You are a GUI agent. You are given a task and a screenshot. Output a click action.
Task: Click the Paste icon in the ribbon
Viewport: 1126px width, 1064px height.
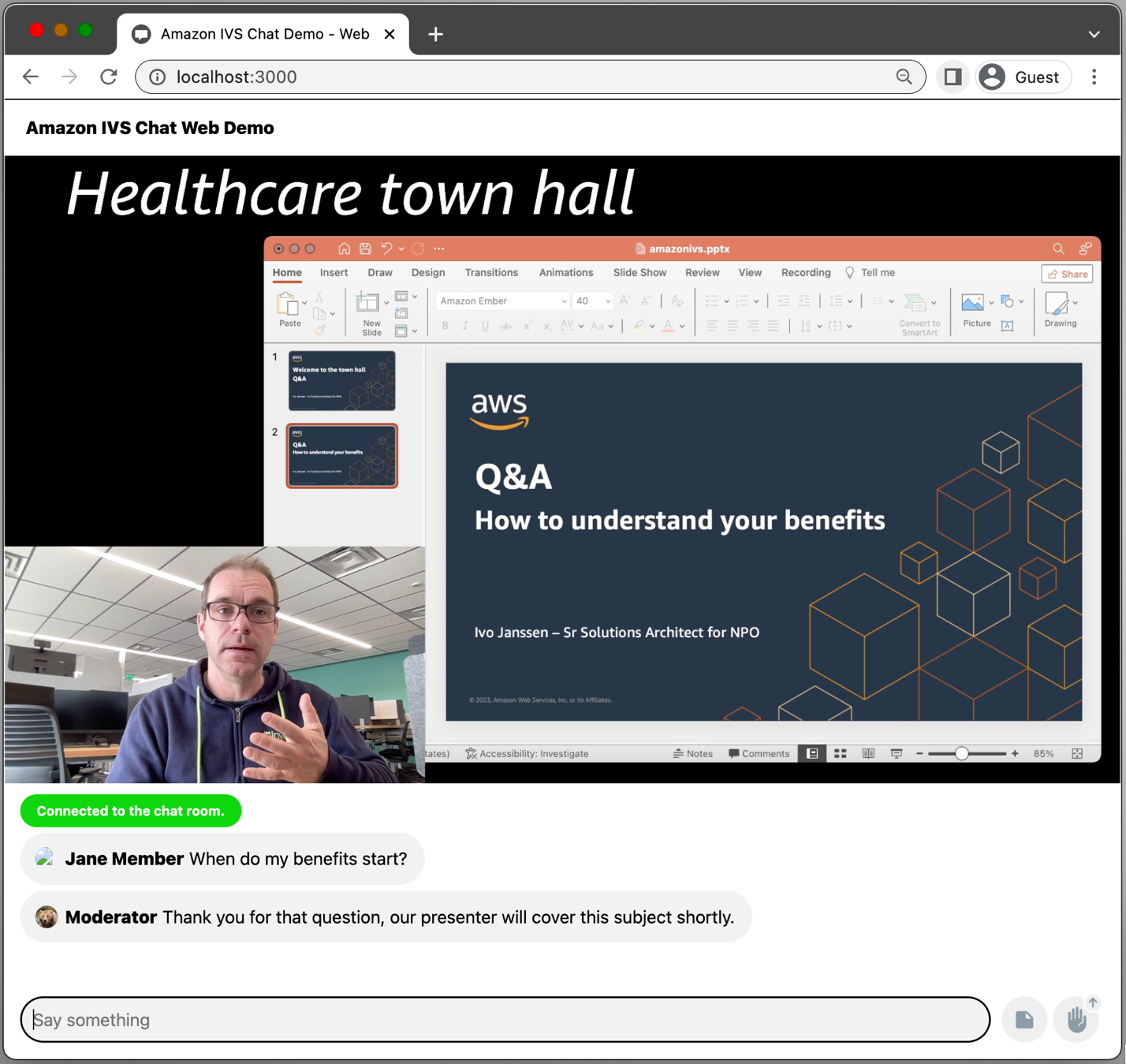pyautogui.click(x=289, y=304)
